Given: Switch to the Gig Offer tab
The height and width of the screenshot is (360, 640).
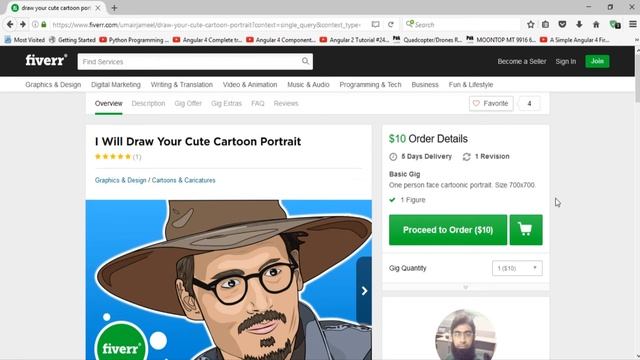Looking at the screenshot, I should coord(188,104).
